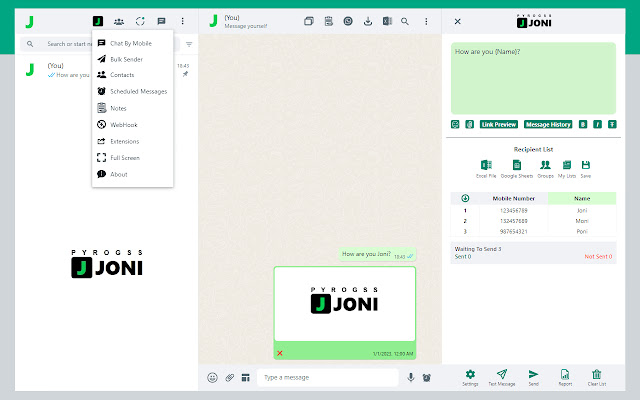This screenshot has height=400, width=640.
Task: Click the WhatsApp circle icon in chat header
Action: pos(348,21)
